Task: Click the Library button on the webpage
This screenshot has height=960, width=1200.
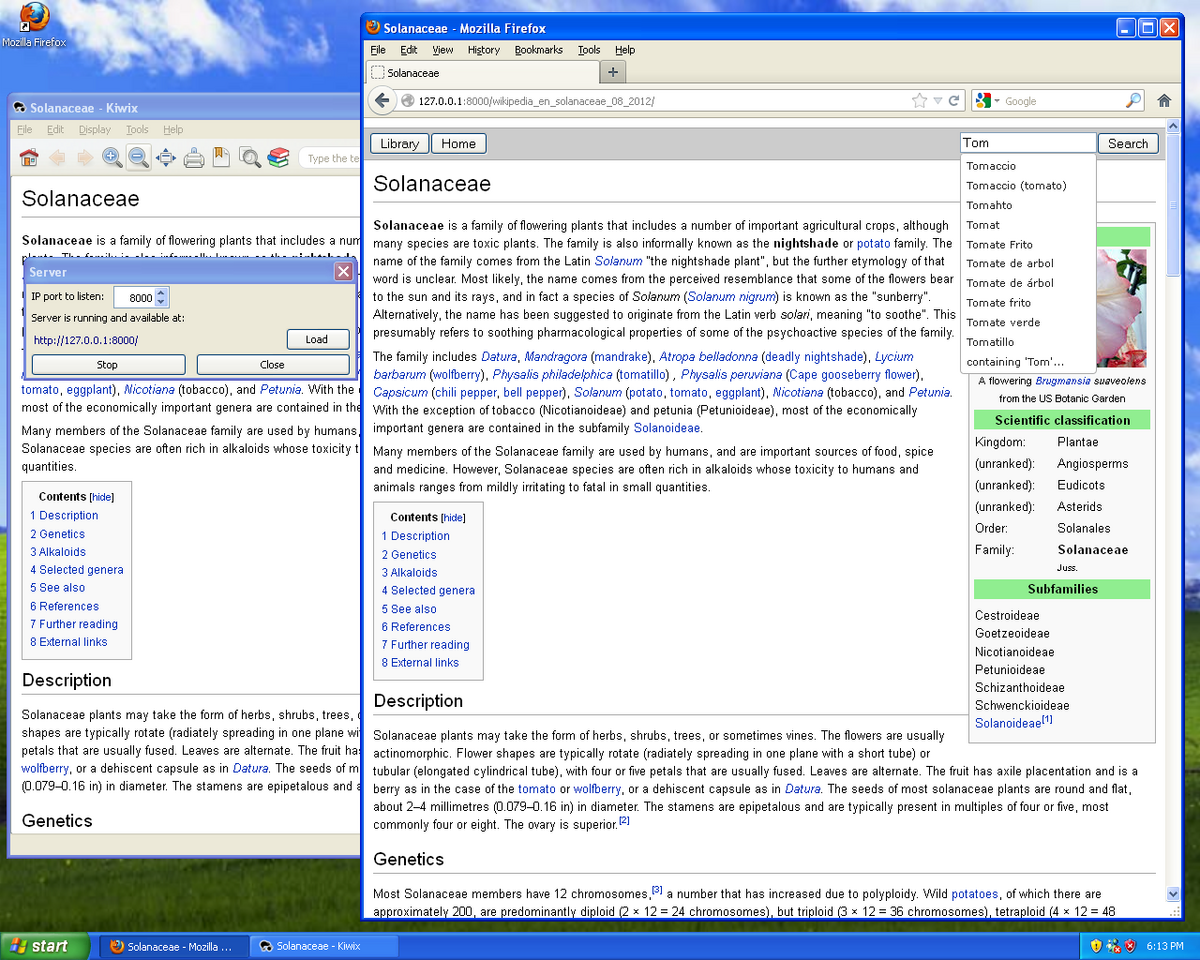Action: point(399,144)
